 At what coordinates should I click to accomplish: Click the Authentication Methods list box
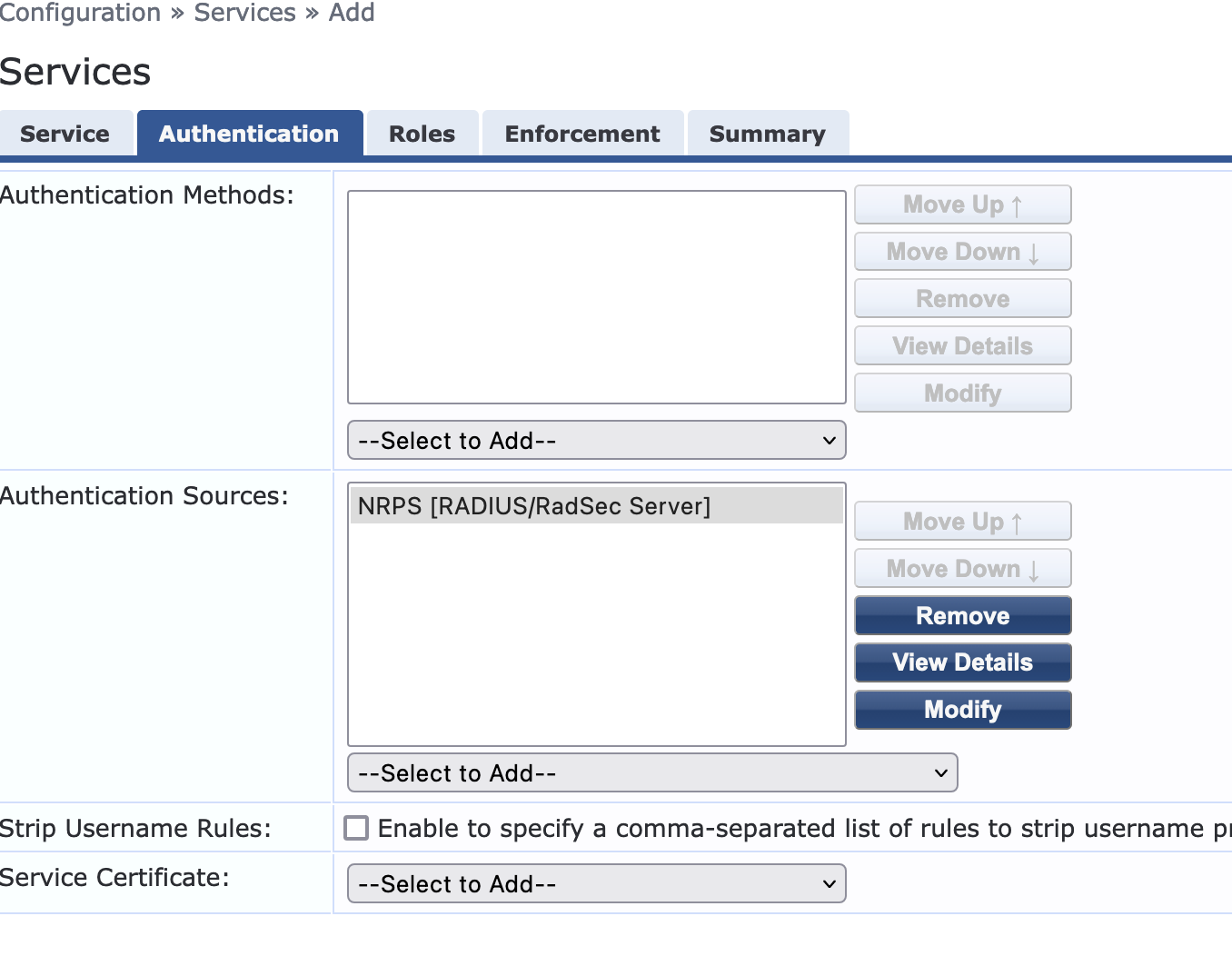(x=596, y=297)
